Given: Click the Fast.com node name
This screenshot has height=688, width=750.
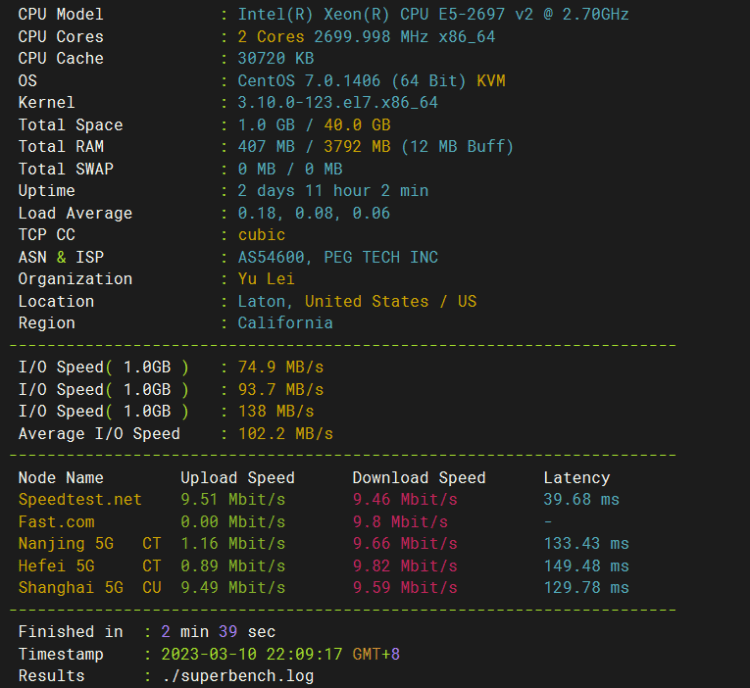Looking at the screenshot, I should pos(56,522).
